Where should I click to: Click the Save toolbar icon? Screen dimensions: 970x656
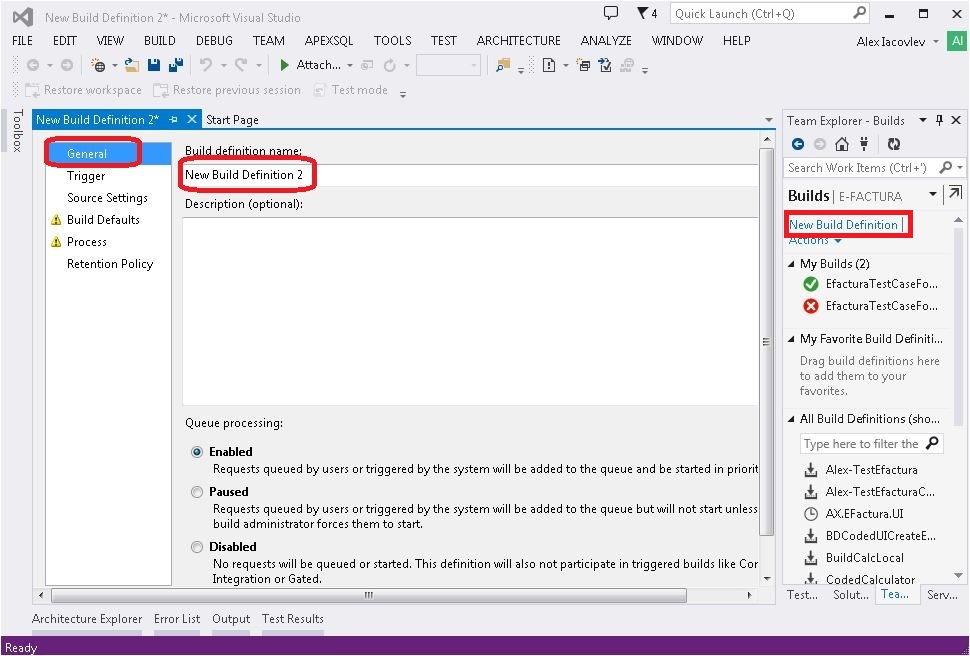[x=153, y=65]
